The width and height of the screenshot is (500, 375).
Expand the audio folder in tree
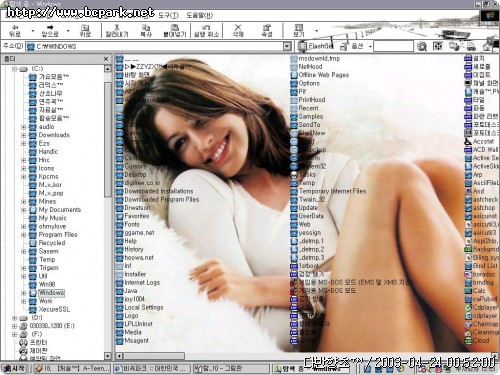pyautogui.click(x=23, y=127)
